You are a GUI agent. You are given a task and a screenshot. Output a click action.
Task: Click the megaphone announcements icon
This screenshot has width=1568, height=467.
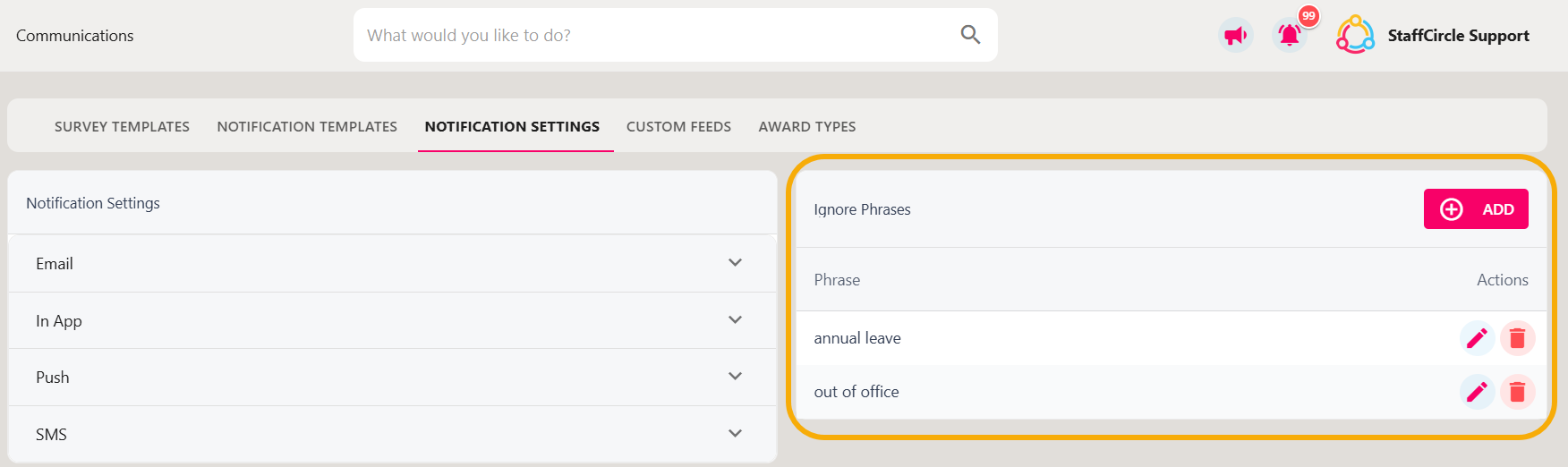coord(1236,36)
